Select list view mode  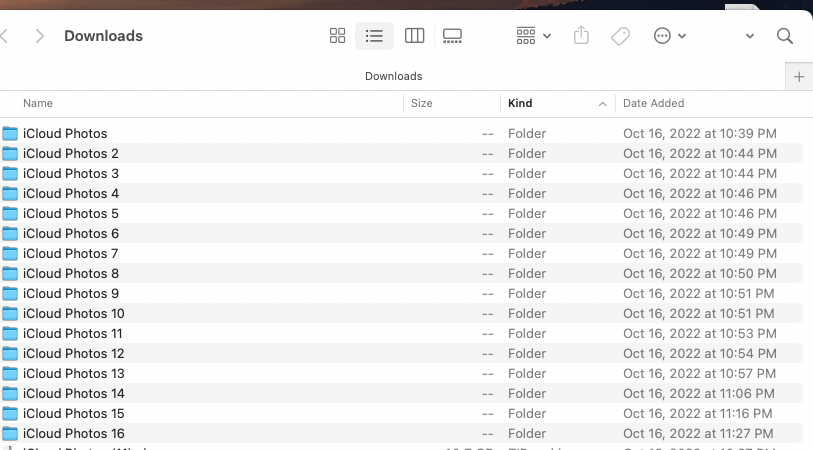pos(374,36)
